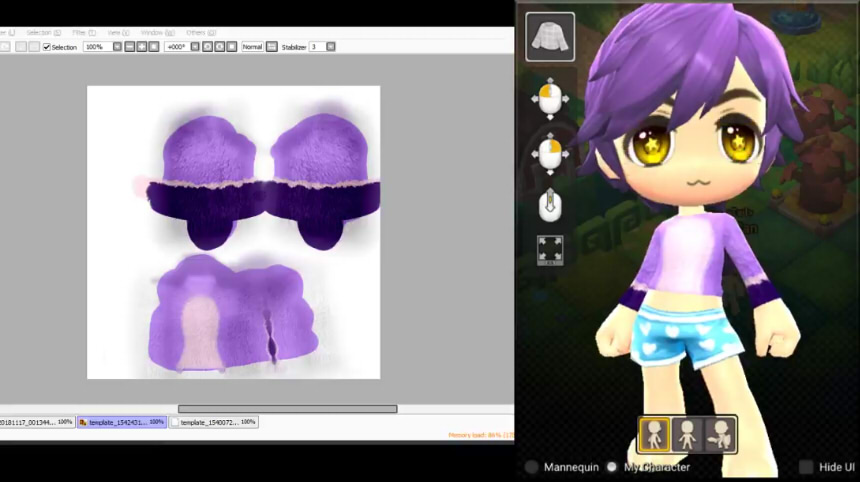Enable the Hide UI checkbox
860x482 pixels.
806,467
